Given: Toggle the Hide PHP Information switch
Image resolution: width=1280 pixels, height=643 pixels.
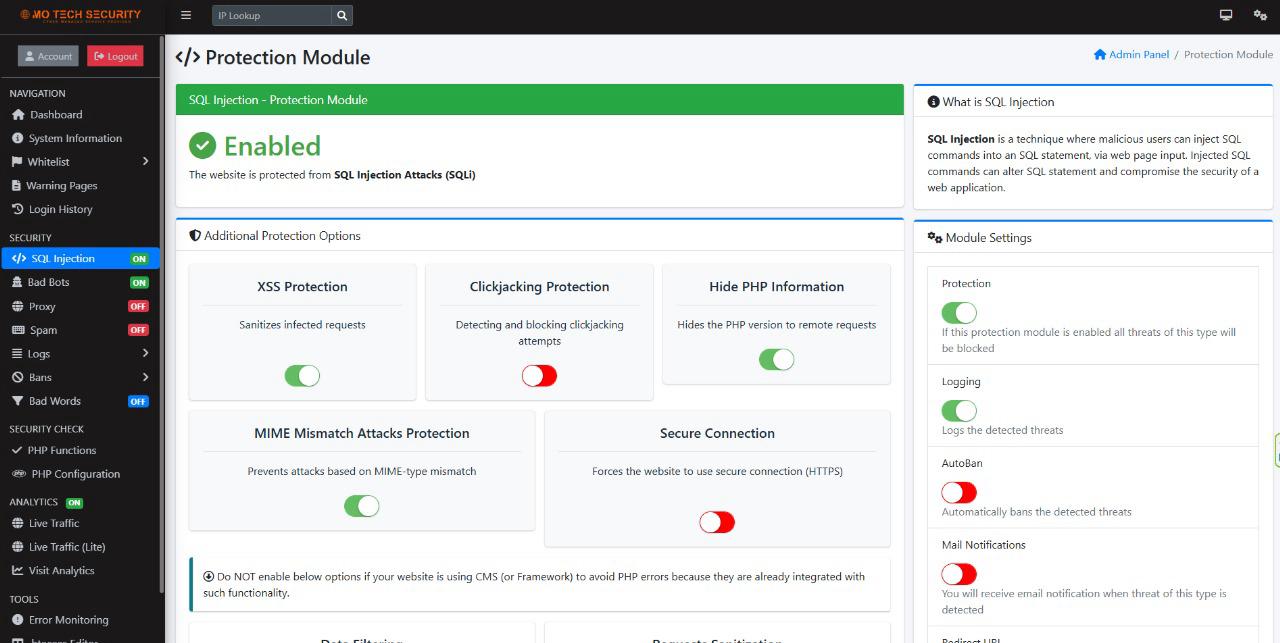Looking at the screenshot, I should [x=776, y=359].
